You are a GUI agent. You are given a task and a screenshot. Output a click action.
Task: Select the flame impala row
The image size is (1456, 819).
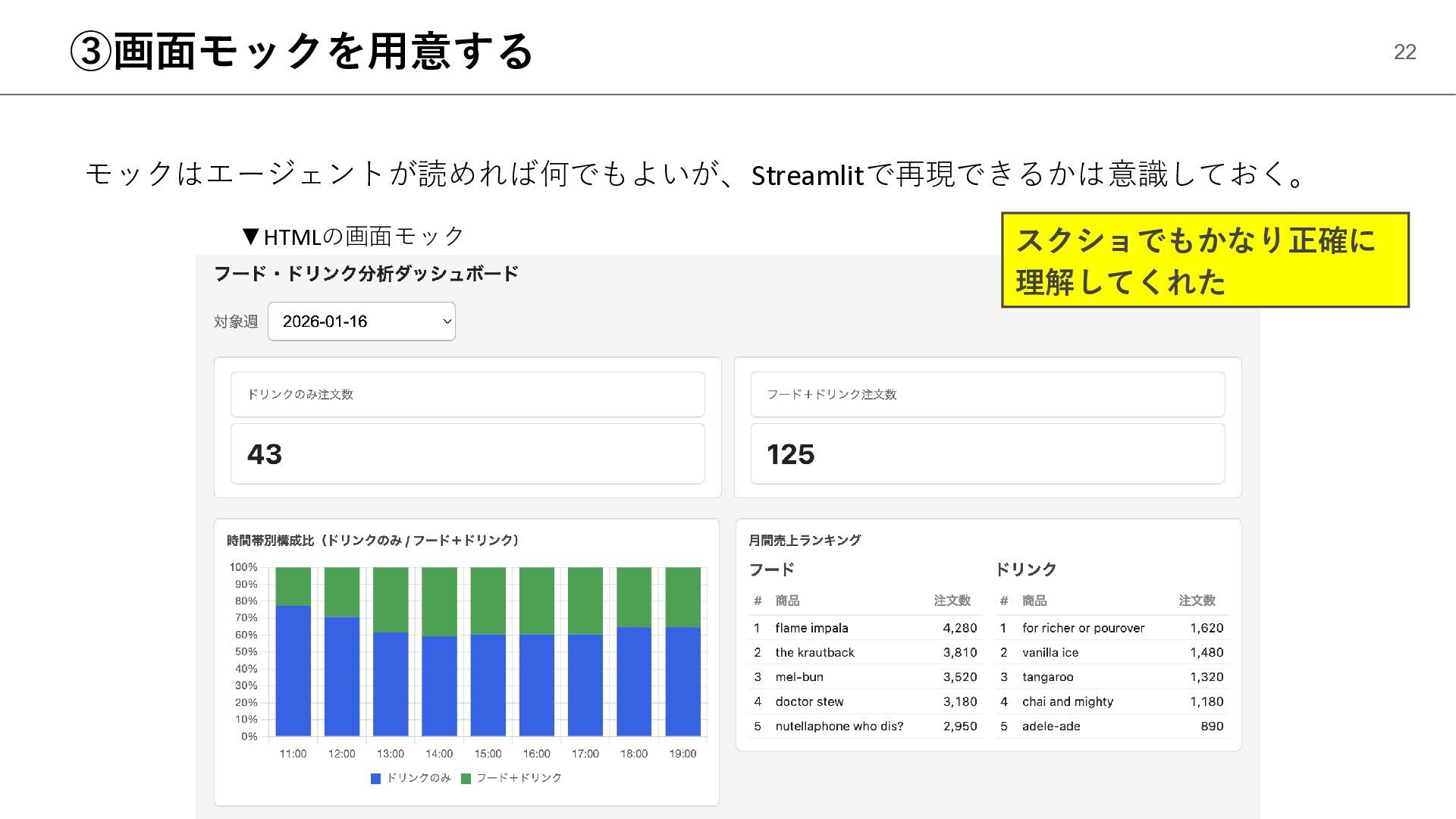pyautogui.click(x=811, y=628)
